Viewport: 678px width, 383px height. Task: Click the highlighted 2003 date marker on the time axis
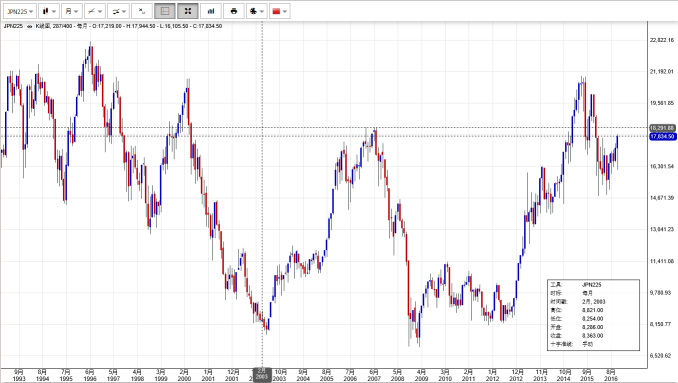tap(262, 375)
